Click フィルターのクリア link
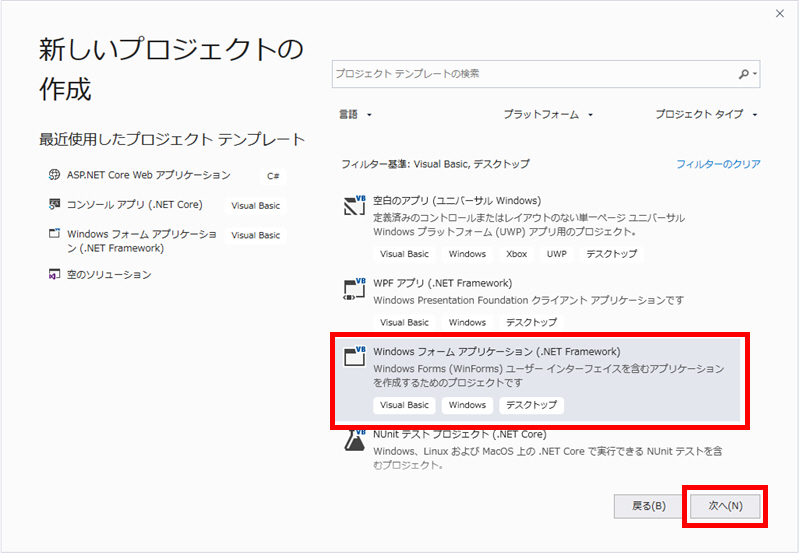Viewport: 800px width, 555px height. pos(718,164)
